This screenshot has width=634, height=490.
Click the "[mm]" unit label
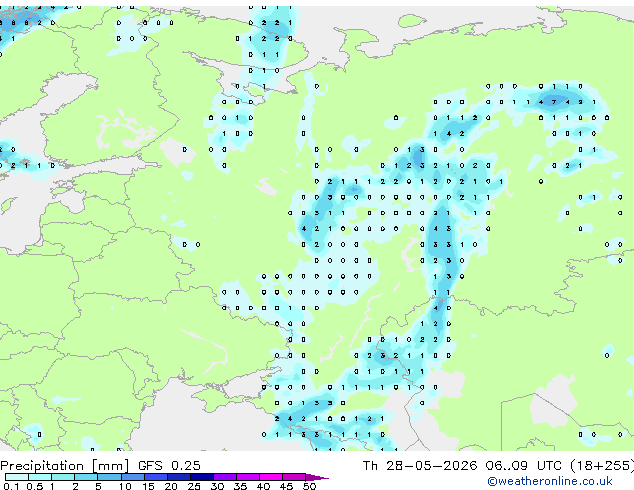point(110,466)
